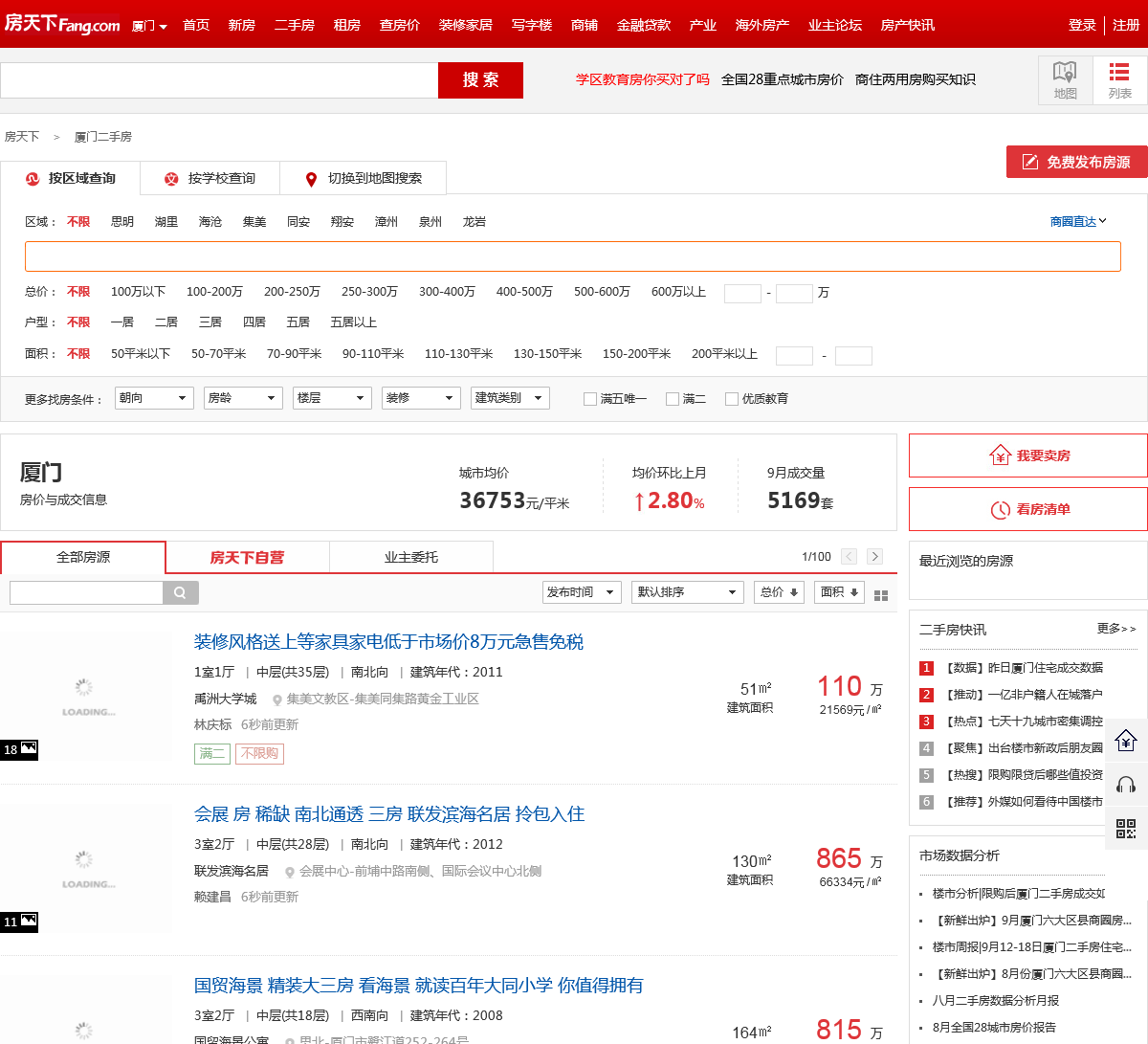Open the map view icon
Screen dimensions: 1148x1044
point(1065,79)
